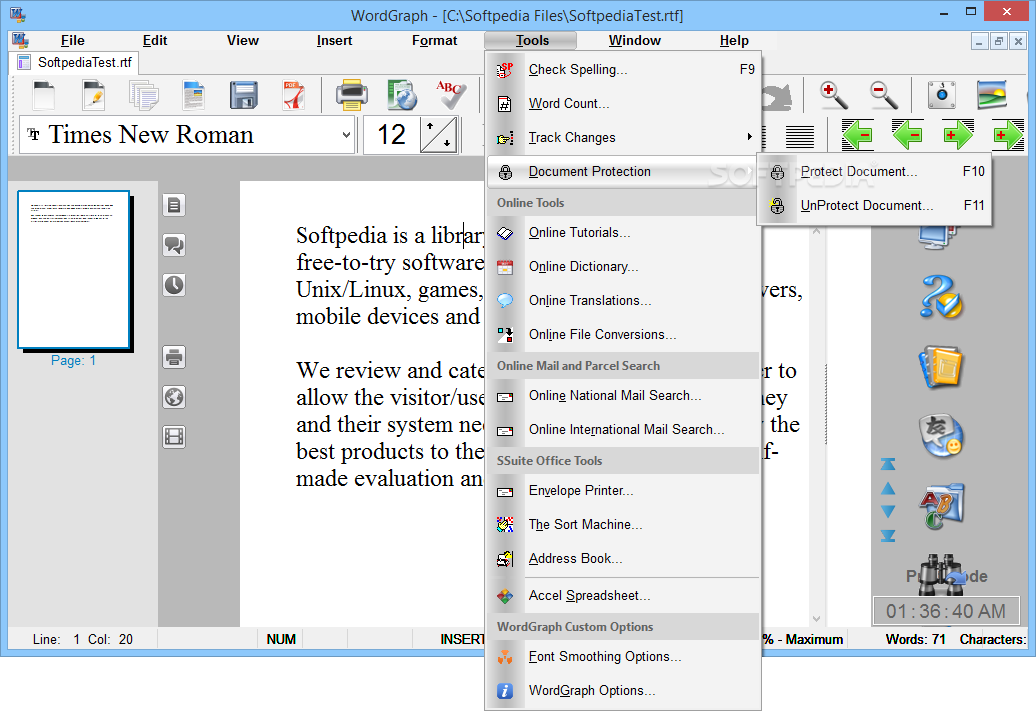Open Address Book menu entry
This screenshot has height=711, width=1036.
click(623, 558)
